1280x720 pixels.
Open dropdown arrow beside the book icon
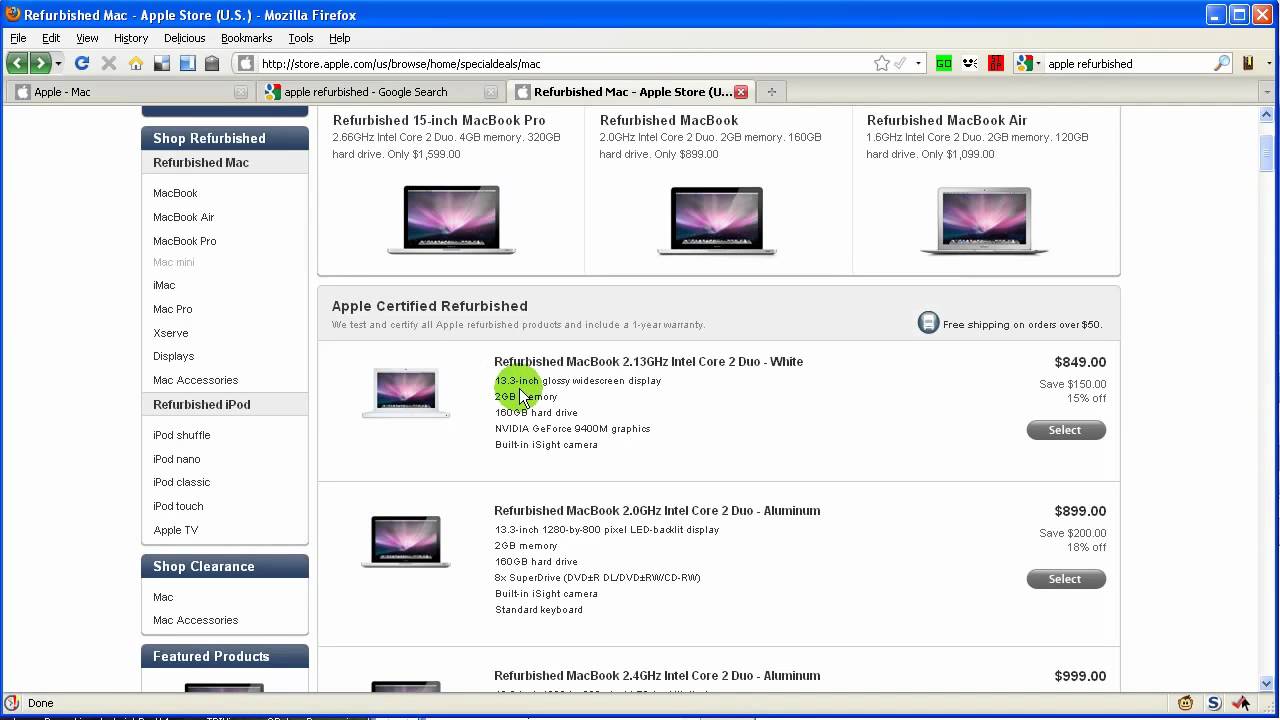point(1267,63)
